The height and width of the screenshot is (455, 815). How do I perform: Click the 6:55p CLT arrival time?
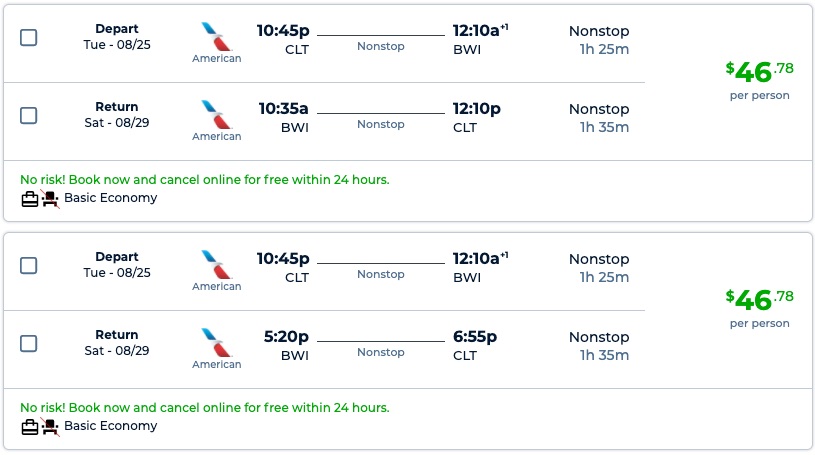[475, 337]
